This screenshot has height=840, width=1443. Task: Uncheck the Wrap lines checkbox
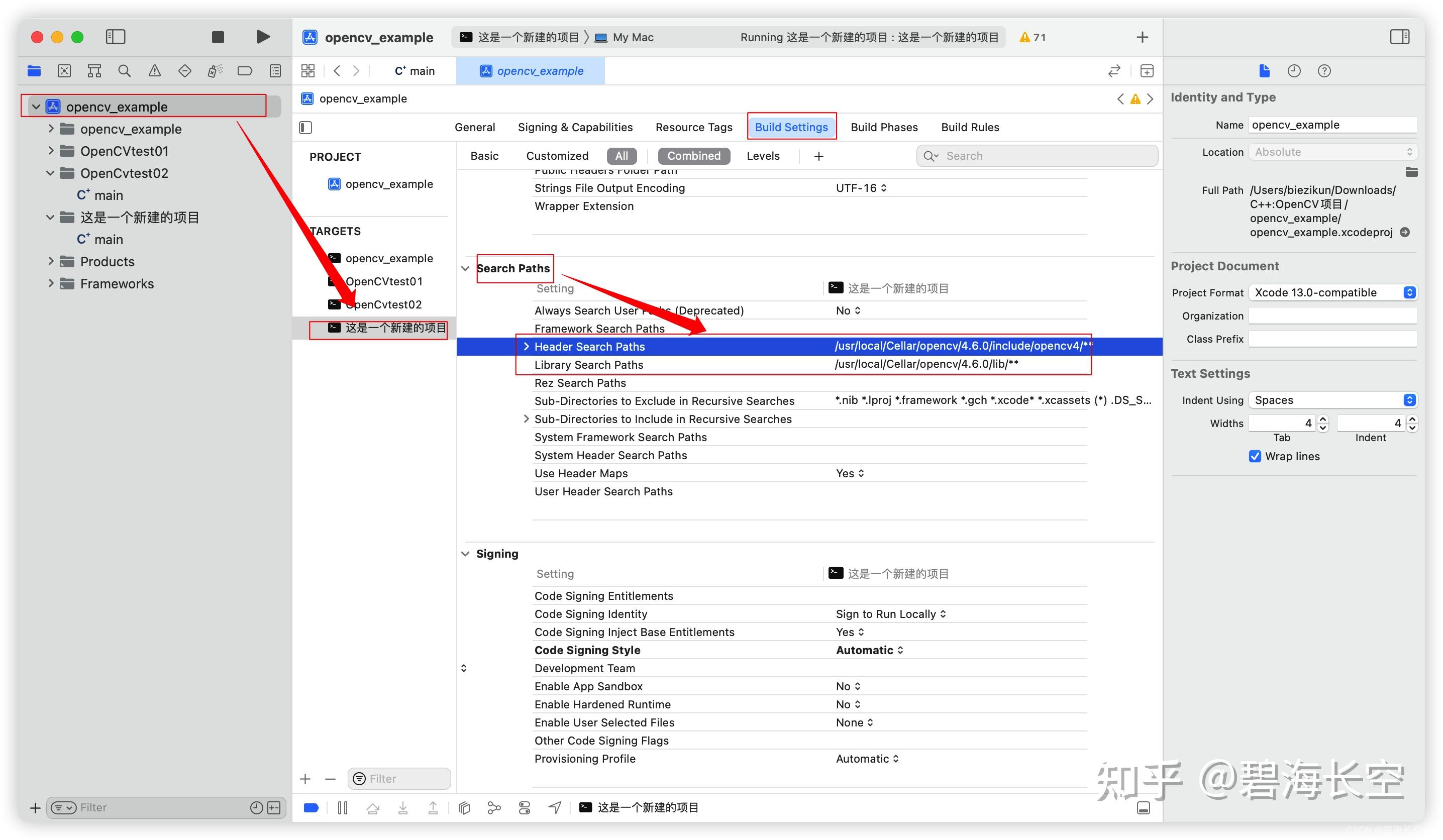point(1255,456)
